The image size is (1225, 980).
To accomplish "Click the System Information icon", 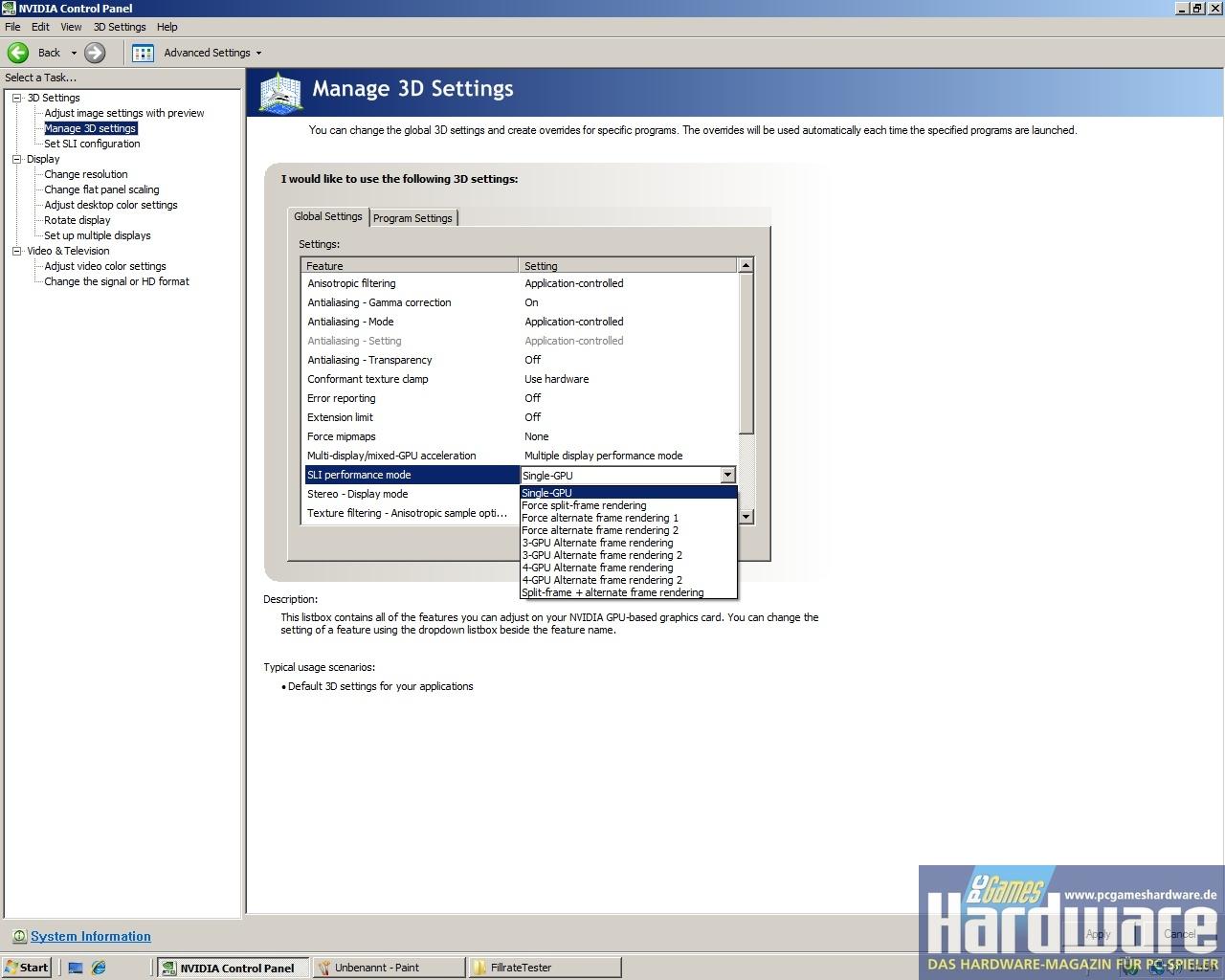I will pos(19,936).
